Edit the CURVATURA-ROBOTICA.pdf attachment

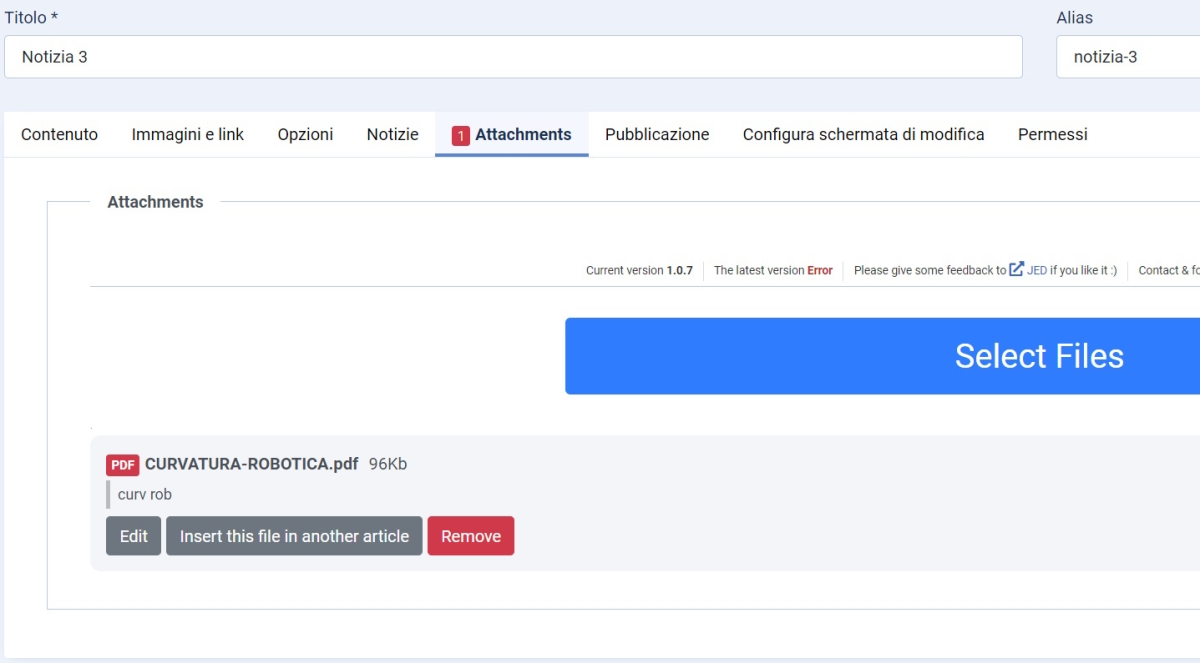coord(133,536)
